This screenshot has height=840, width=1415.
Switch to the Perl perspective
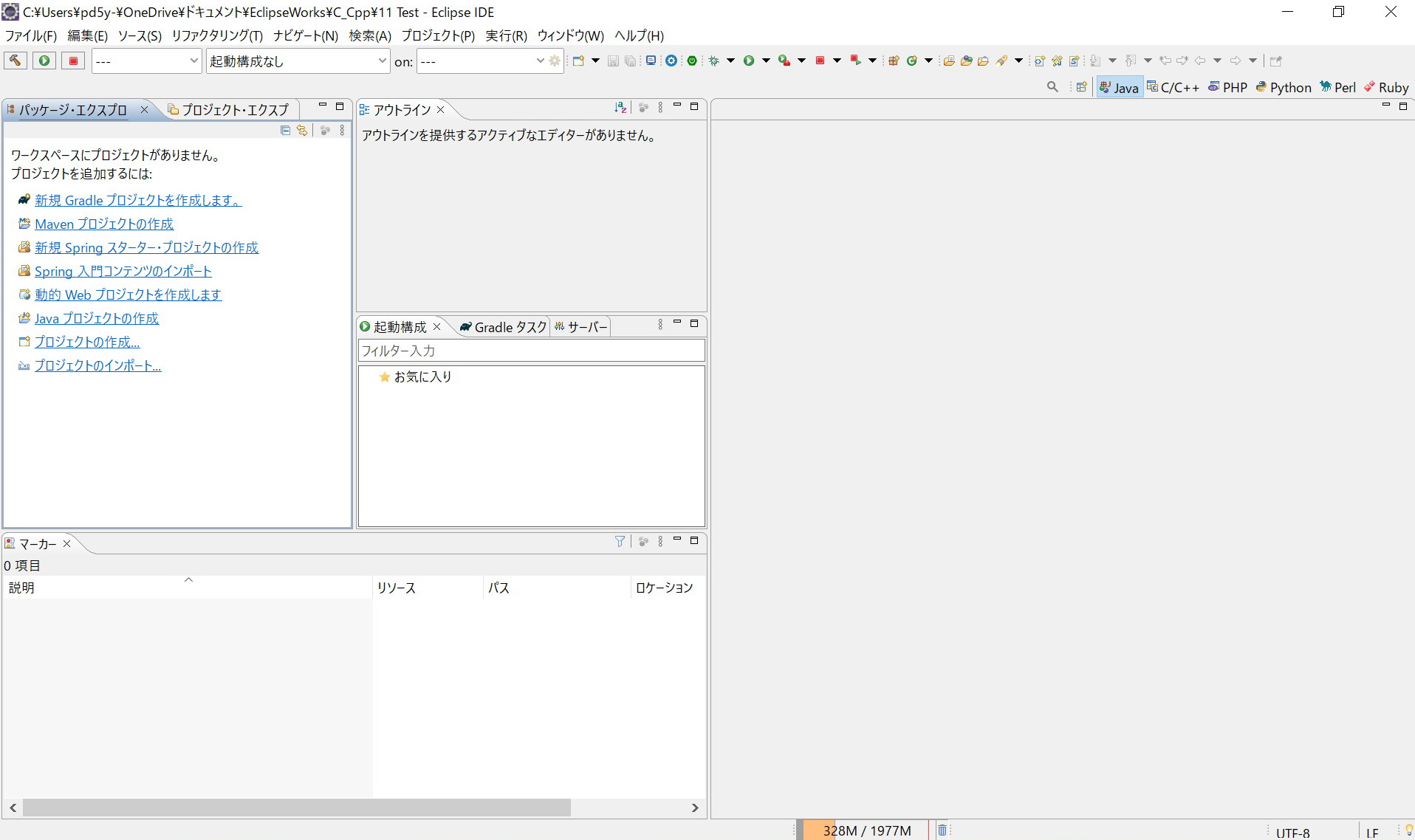click(1338, 87)
